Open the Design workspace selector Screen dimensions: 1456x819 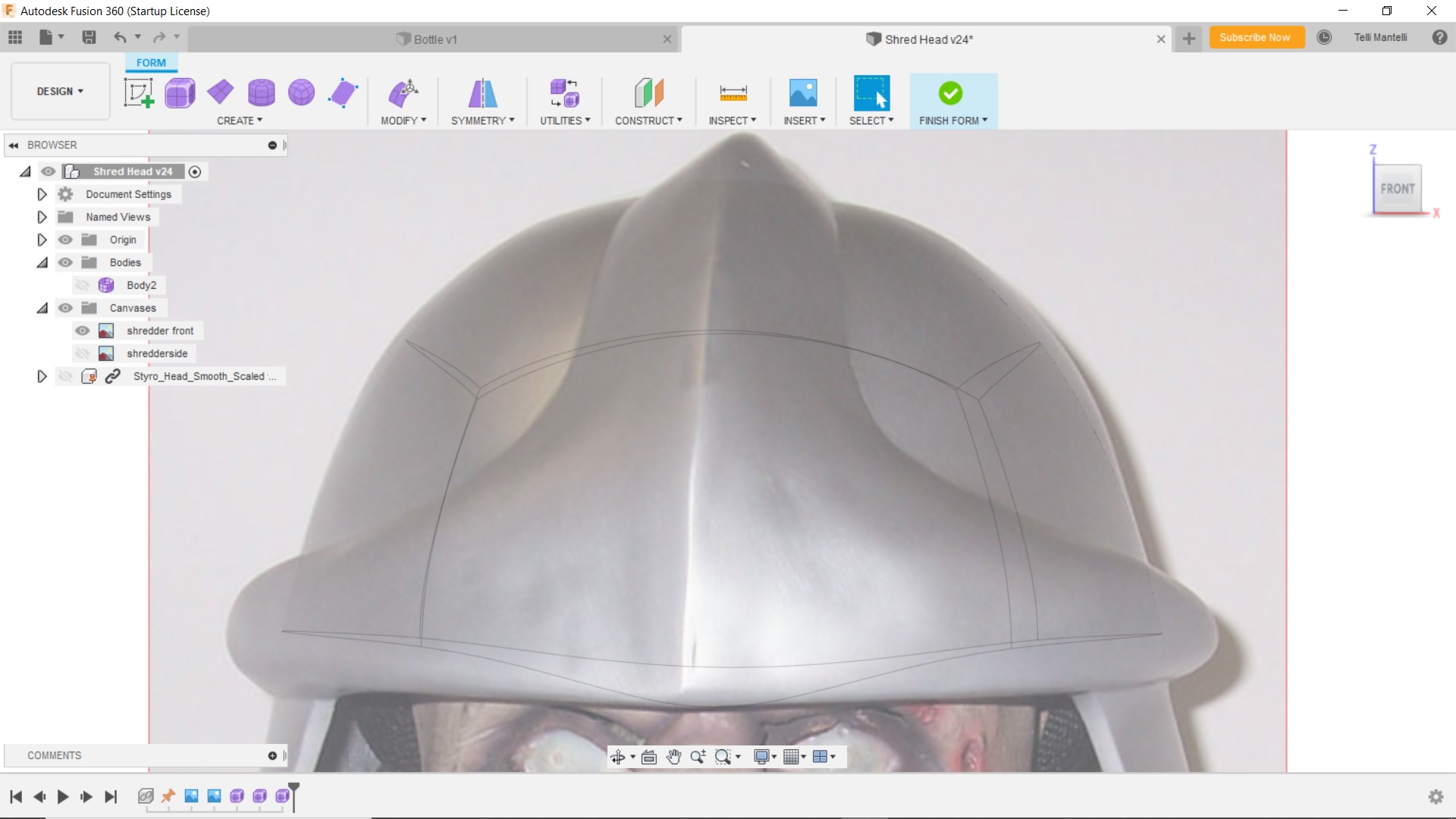pyautogui.click(x=59, y=91)
